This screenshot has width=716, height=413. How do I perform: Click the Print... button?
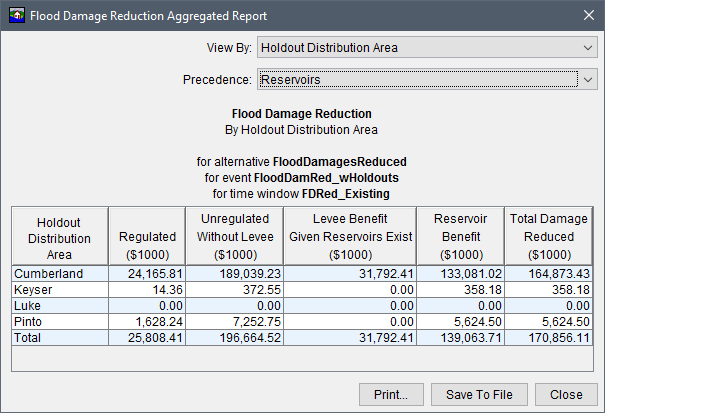[391, 394]
